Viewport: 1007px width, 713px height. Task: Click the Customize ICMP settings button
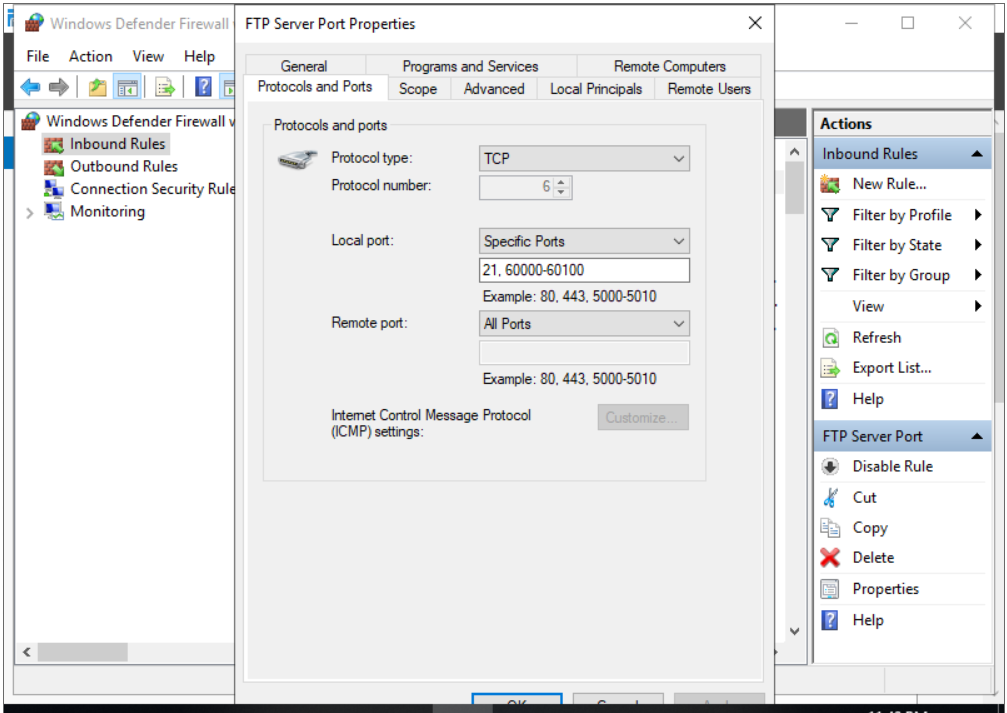[643, 418]
